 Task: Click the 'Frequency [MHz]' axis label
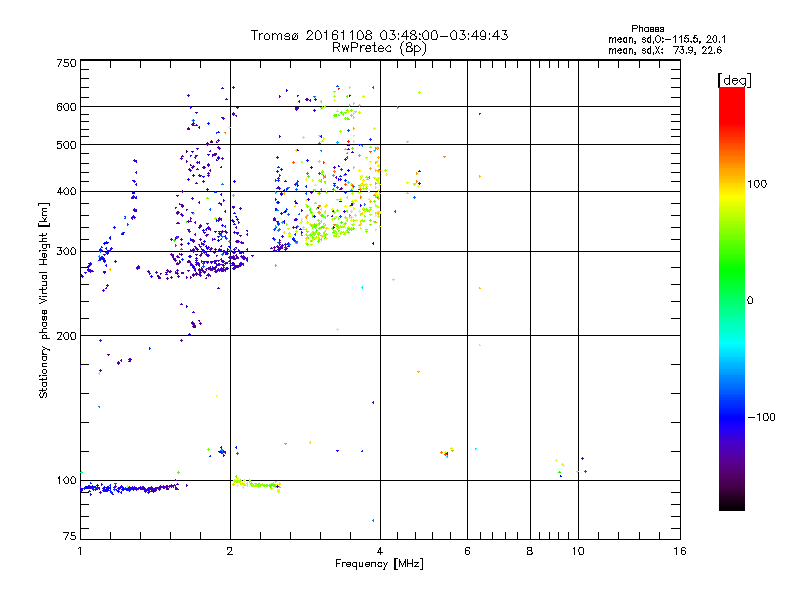379,564
